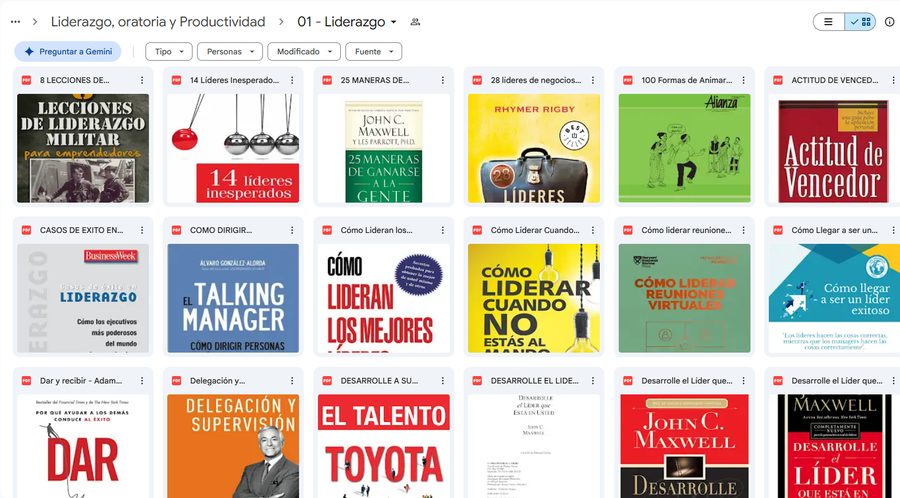900x498 pixels.
Task: Click PDF icon of ACTITUD DE VENCED file
Action: tap(778, 80)
